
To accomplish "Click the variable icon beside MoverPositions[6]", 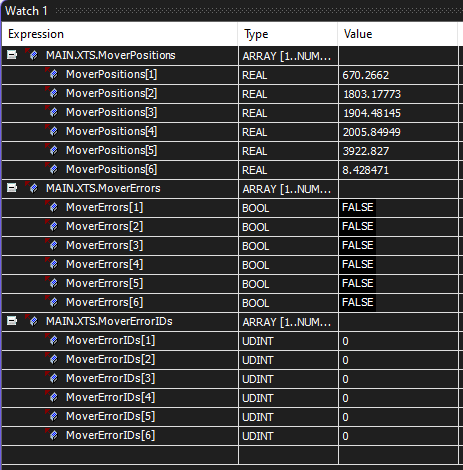I will (52, 169).
